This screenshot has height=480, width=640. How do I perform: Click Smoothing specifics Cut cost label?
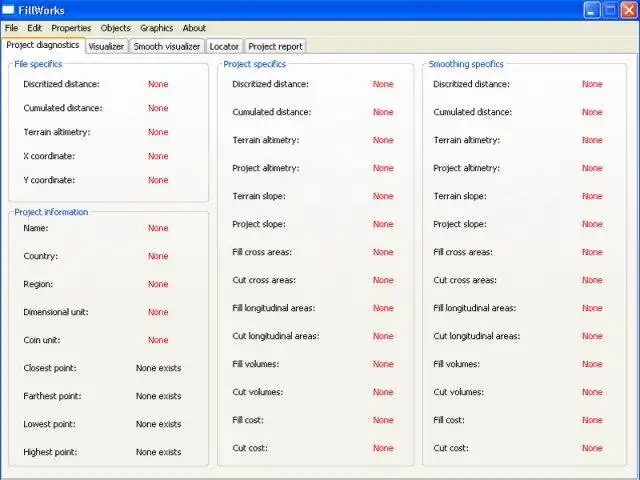451,448
